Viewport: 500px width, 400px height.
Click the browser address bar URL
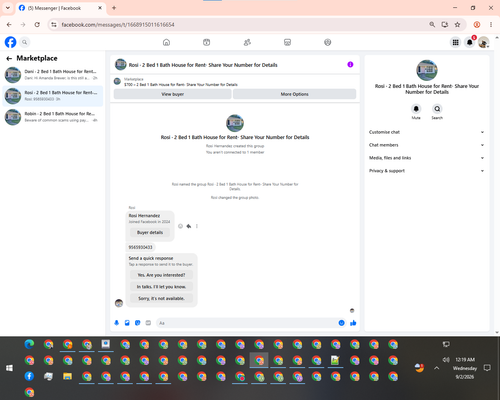[118, 25]
